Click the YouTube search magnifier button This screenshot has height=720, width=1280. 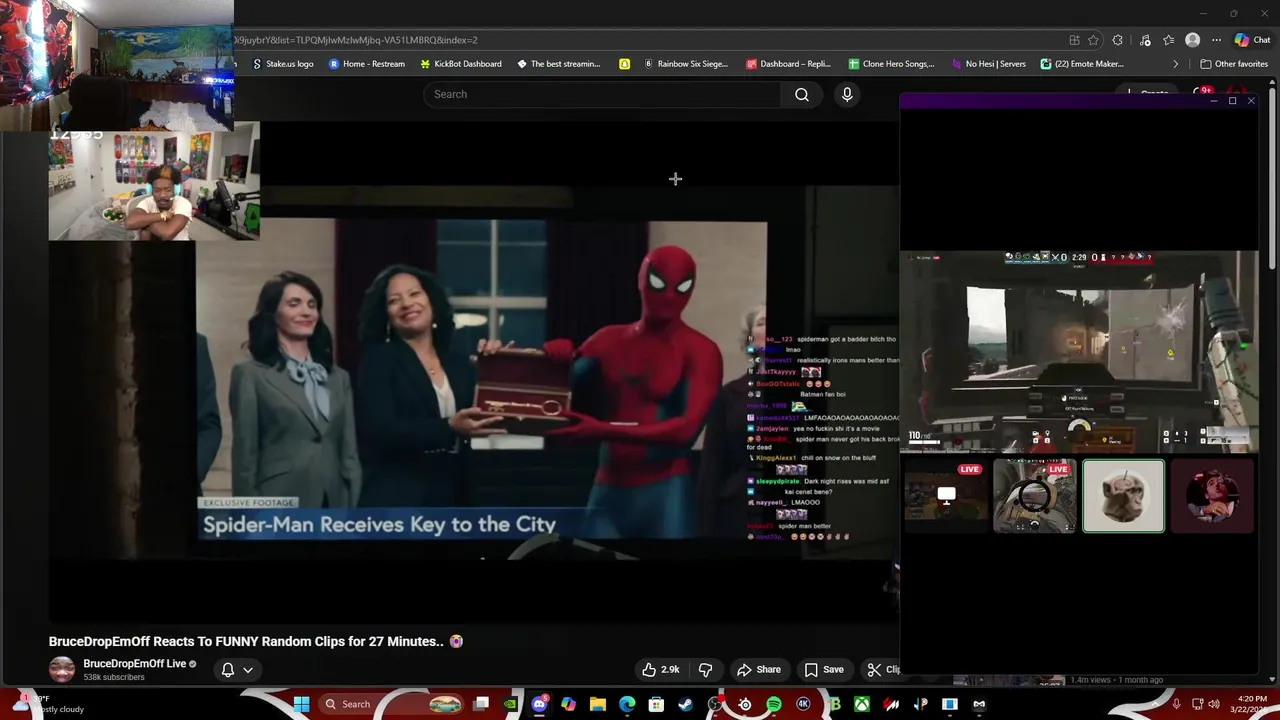pos(802,94)
